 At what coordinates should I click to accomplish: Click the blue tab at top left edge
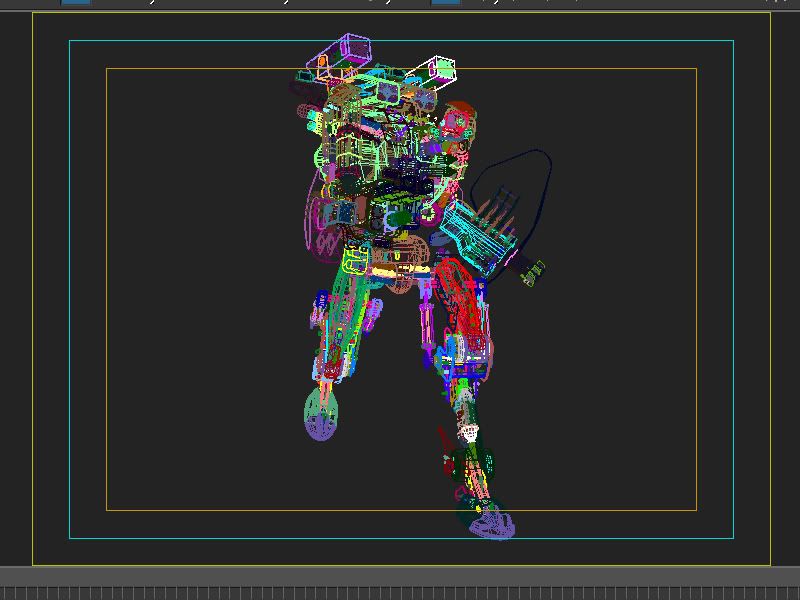point(77,2)
